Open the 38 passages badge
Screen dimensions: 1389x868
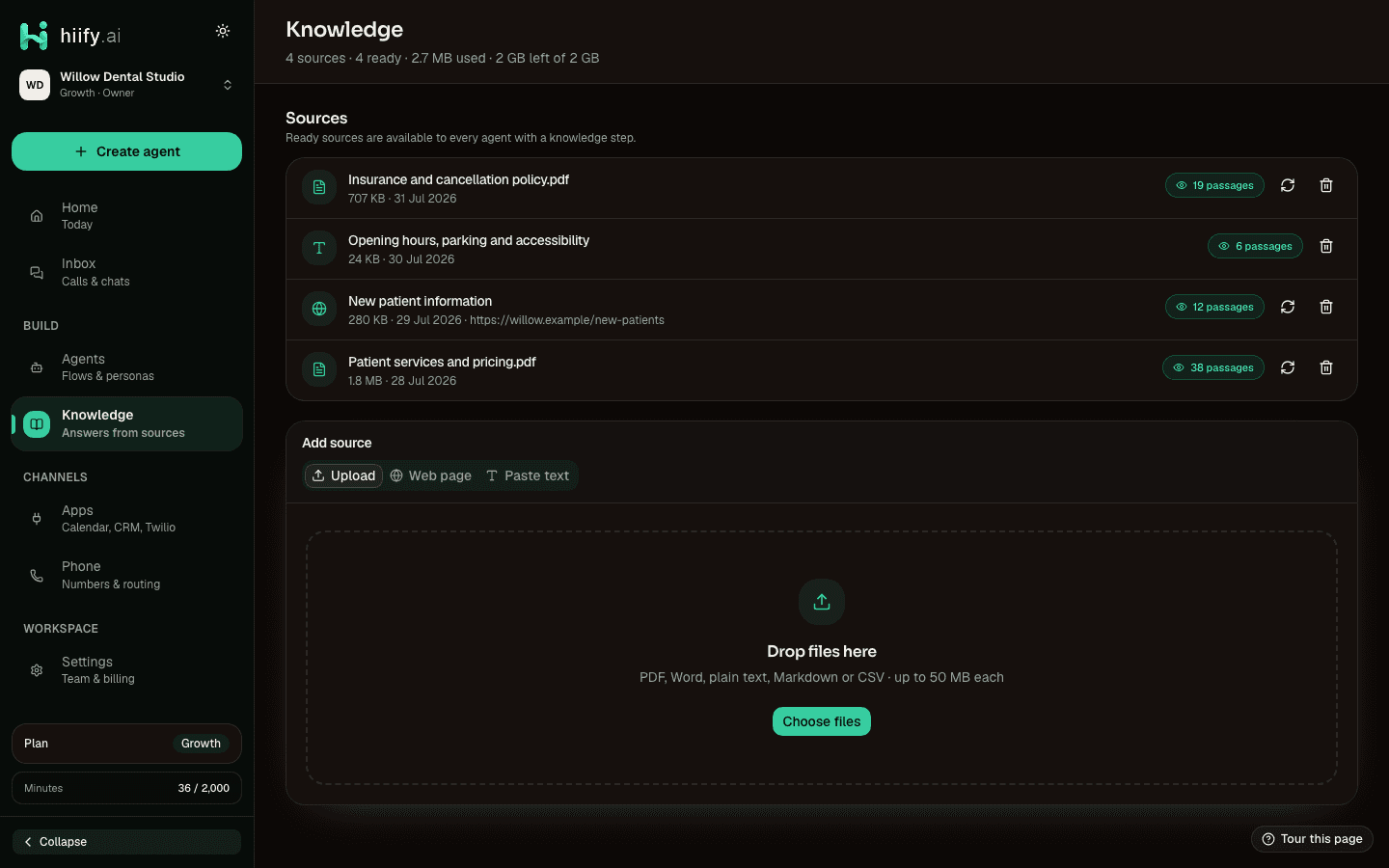pyautogui.click(x=1213, y=367)
